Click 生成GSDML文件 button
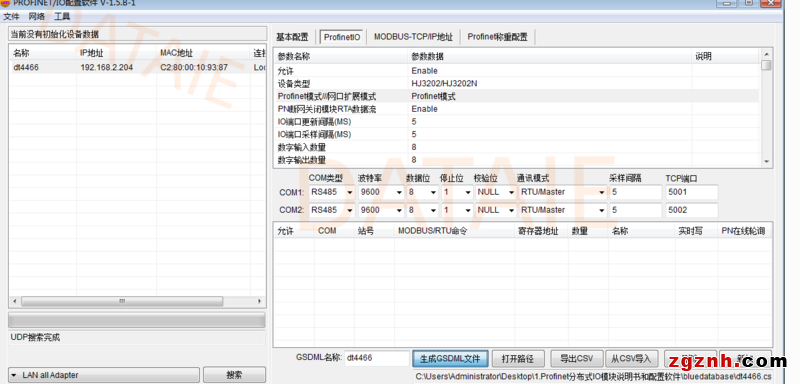The image size is (800, 384). tap(450, 358)
